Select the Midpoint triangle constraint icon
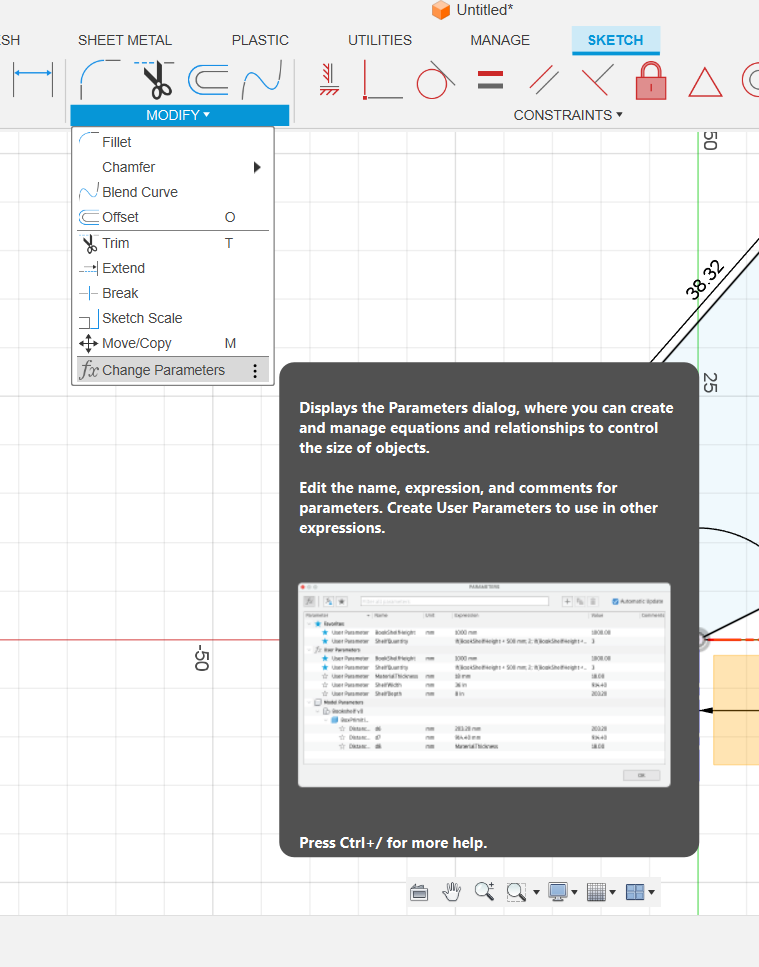Viewport: 759px width, 967px height. (x=705, y=82)
